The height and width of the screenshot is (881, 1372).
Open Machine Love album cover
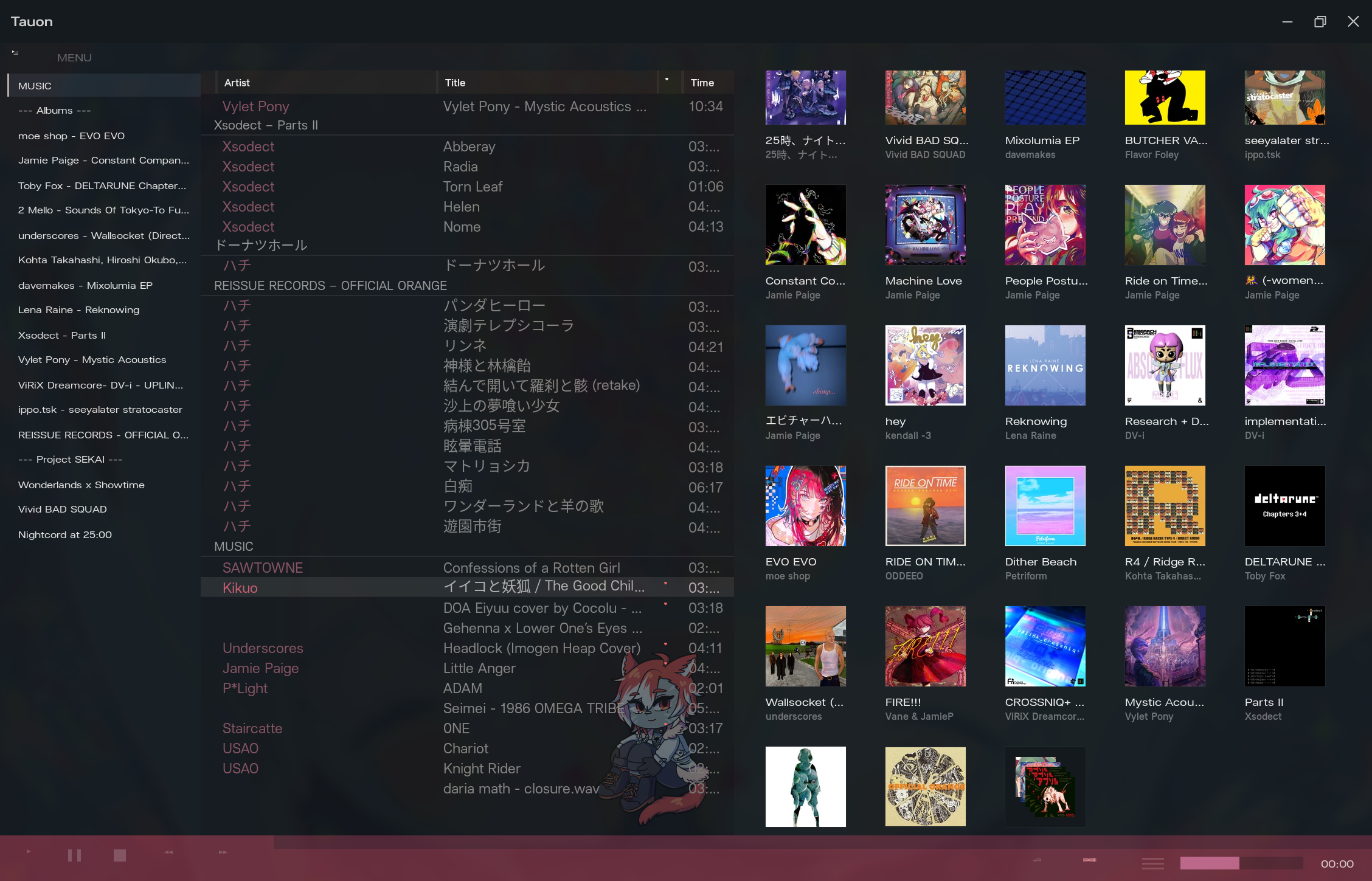(x=925, y=225)
